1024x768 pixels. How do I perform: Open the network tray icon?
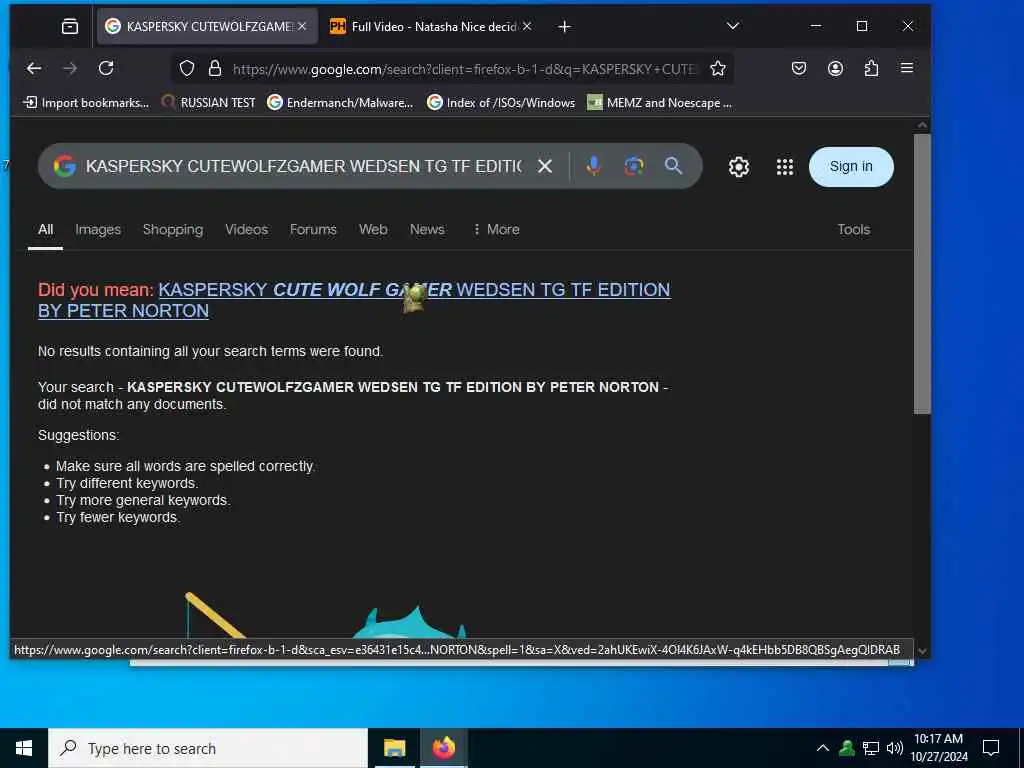pyautogui.click(x=871, y=748)
